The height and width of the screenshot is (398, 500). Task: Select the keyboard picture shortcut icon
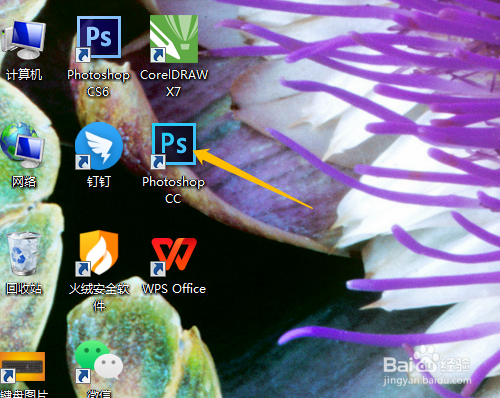pyautogui.click(x=23, y=367)
